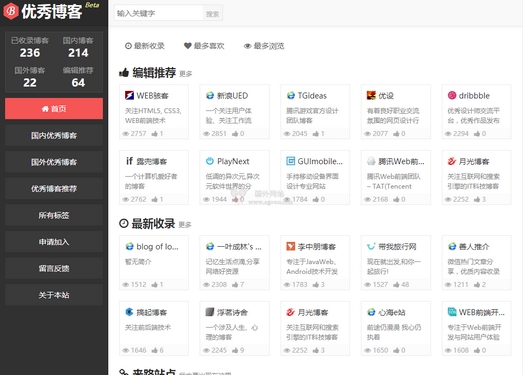Viewport: 523px width, 375px height.
Task: Click the PlayNext blue circle icon
Action: (210, 161)
